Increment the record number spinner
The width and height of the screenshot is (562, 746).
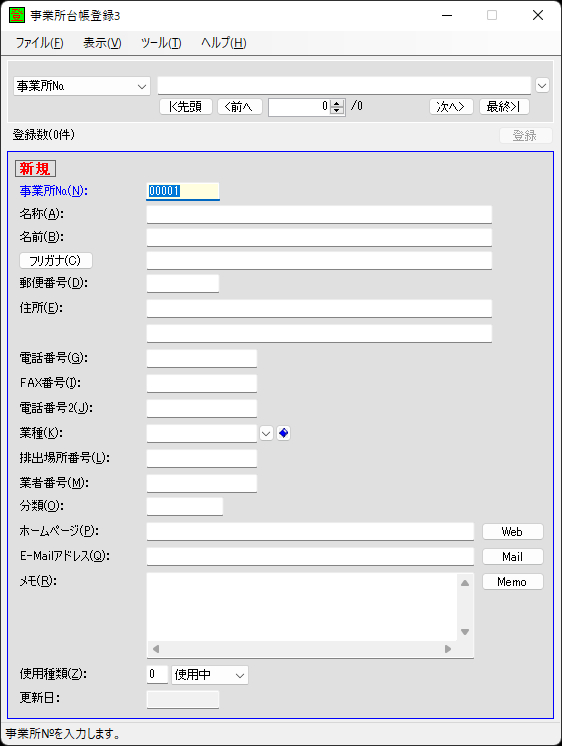[x=337, y=103]
